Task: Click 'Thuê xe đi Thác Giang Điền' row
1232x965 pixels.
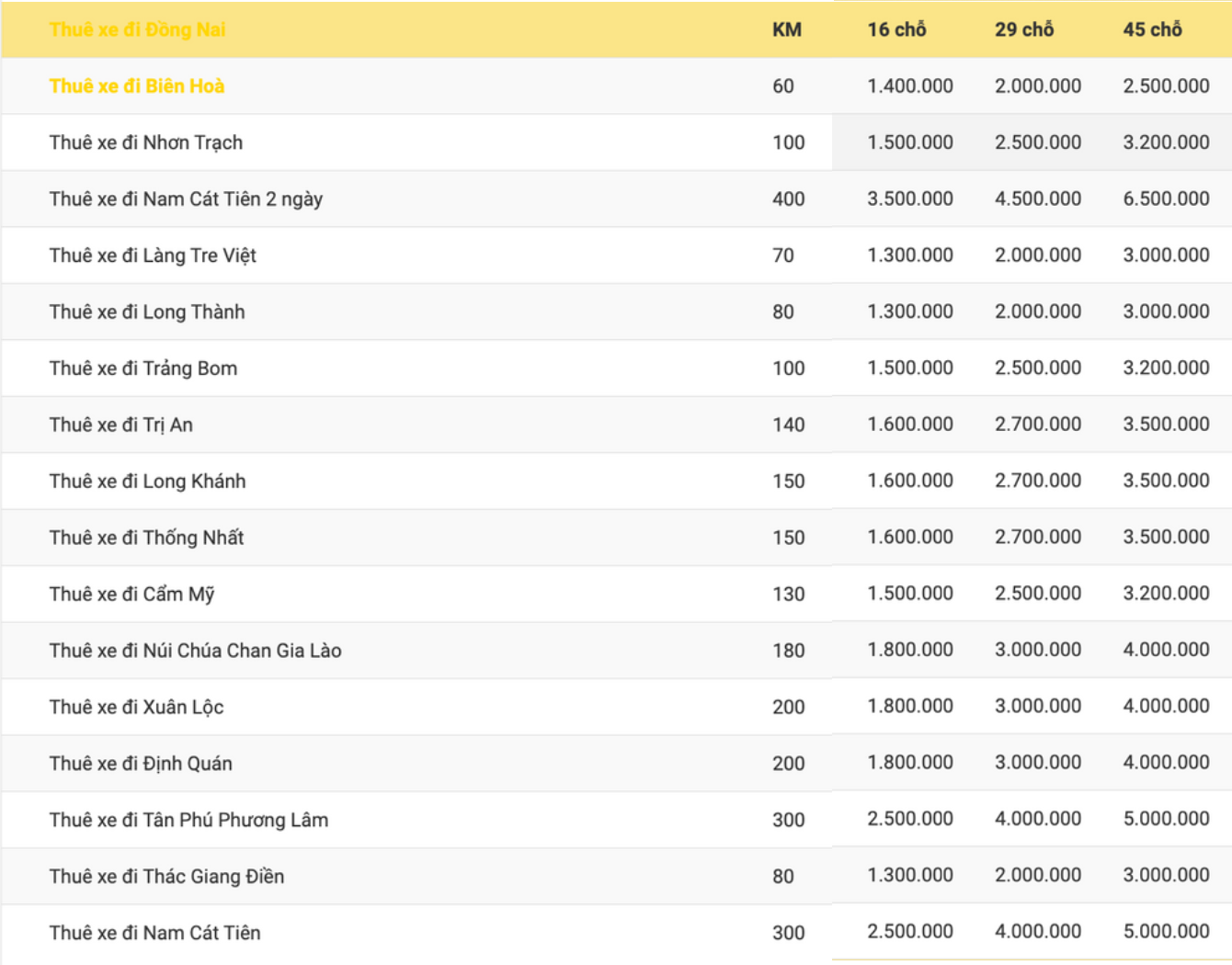Action: (x=166, y=877)
